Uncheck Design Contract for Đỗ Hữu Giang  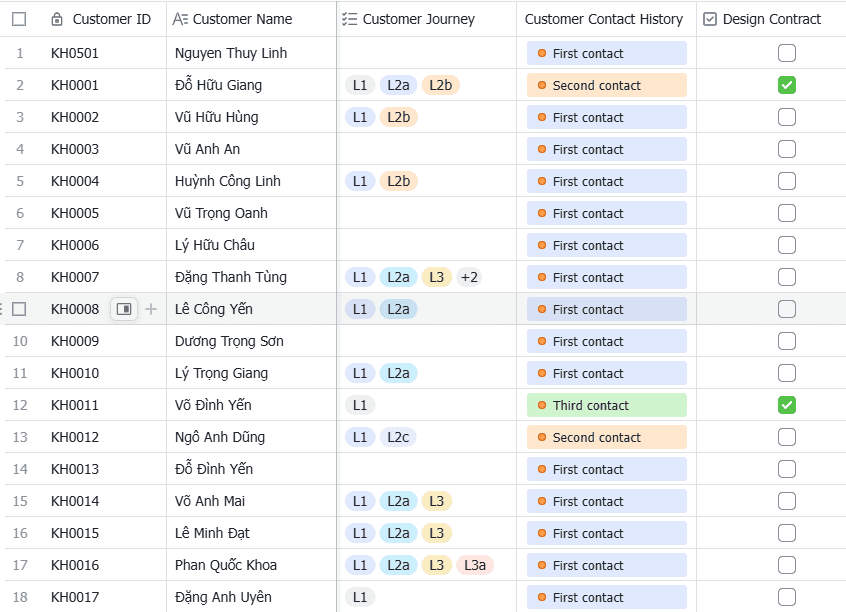[x=787, y=85]
